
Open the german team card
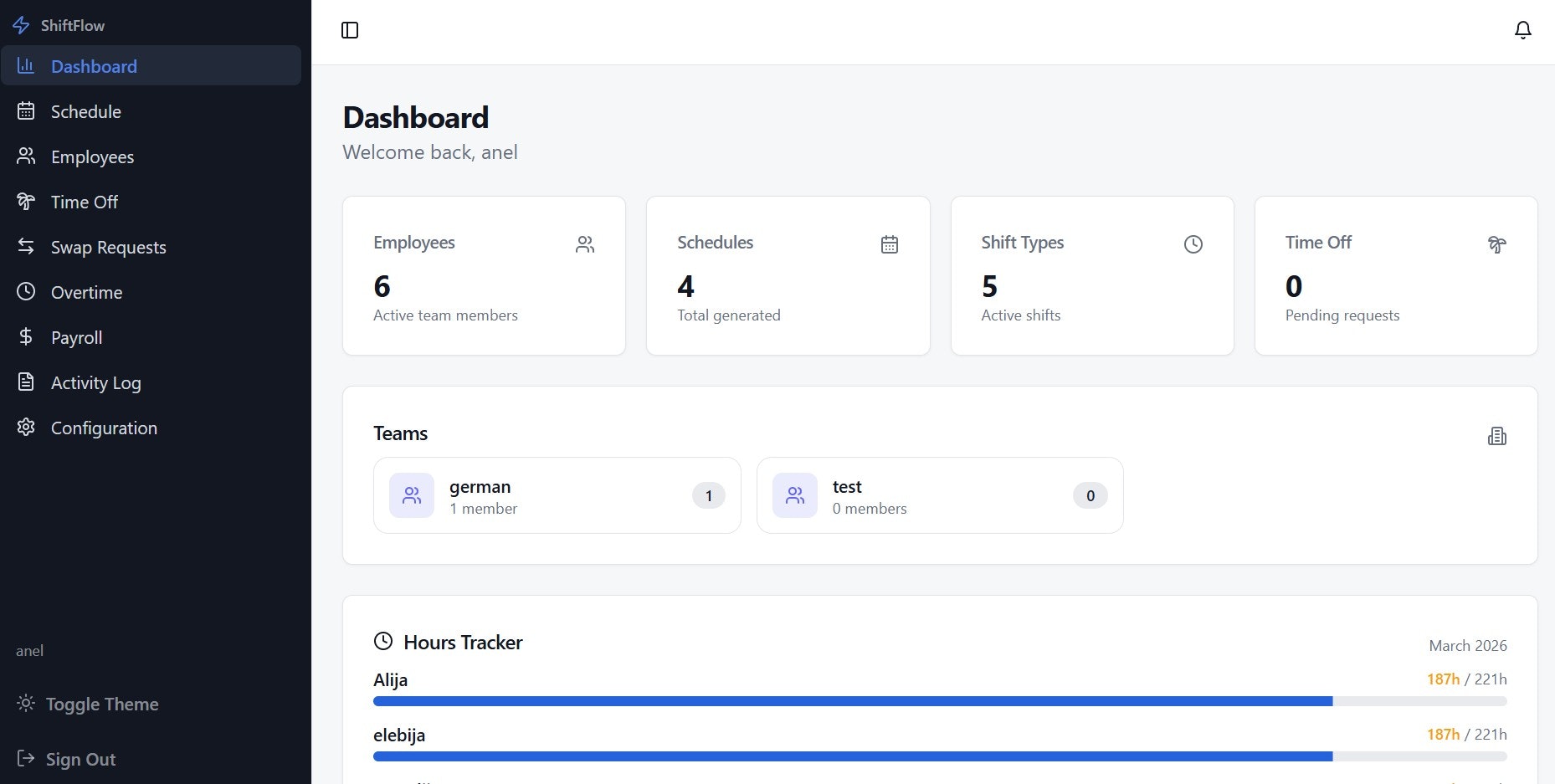pyautogui.click(x=557, y=495)
